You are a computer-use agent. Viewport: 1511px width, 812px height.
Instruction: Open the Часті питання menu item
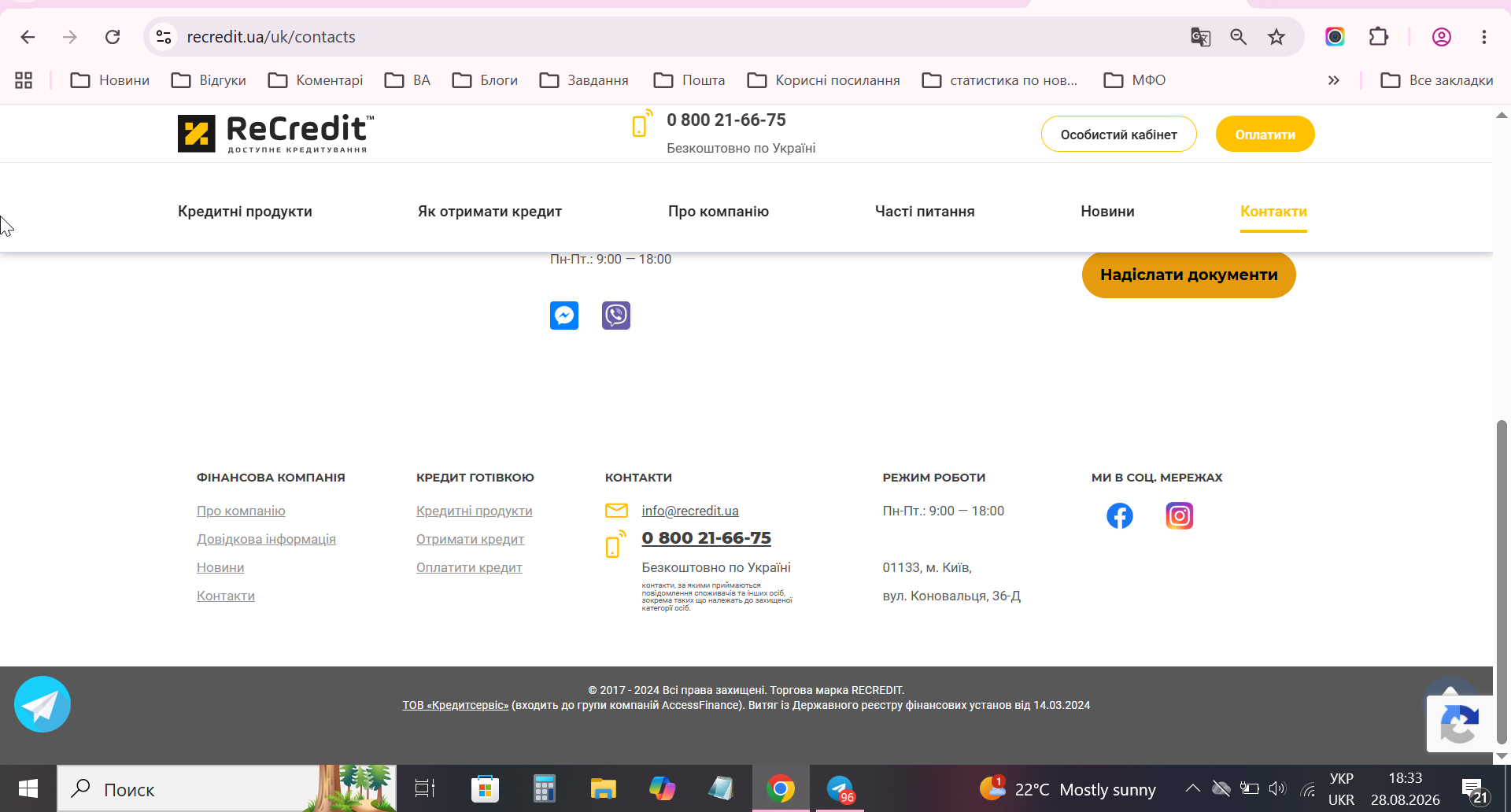(925, 212)
